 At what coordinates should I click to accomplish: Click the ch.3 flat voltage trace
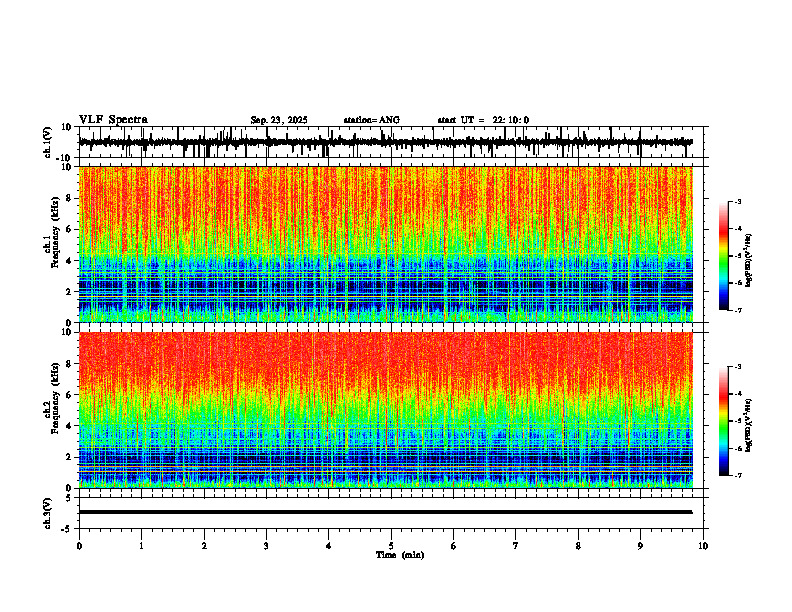[386, 512]
